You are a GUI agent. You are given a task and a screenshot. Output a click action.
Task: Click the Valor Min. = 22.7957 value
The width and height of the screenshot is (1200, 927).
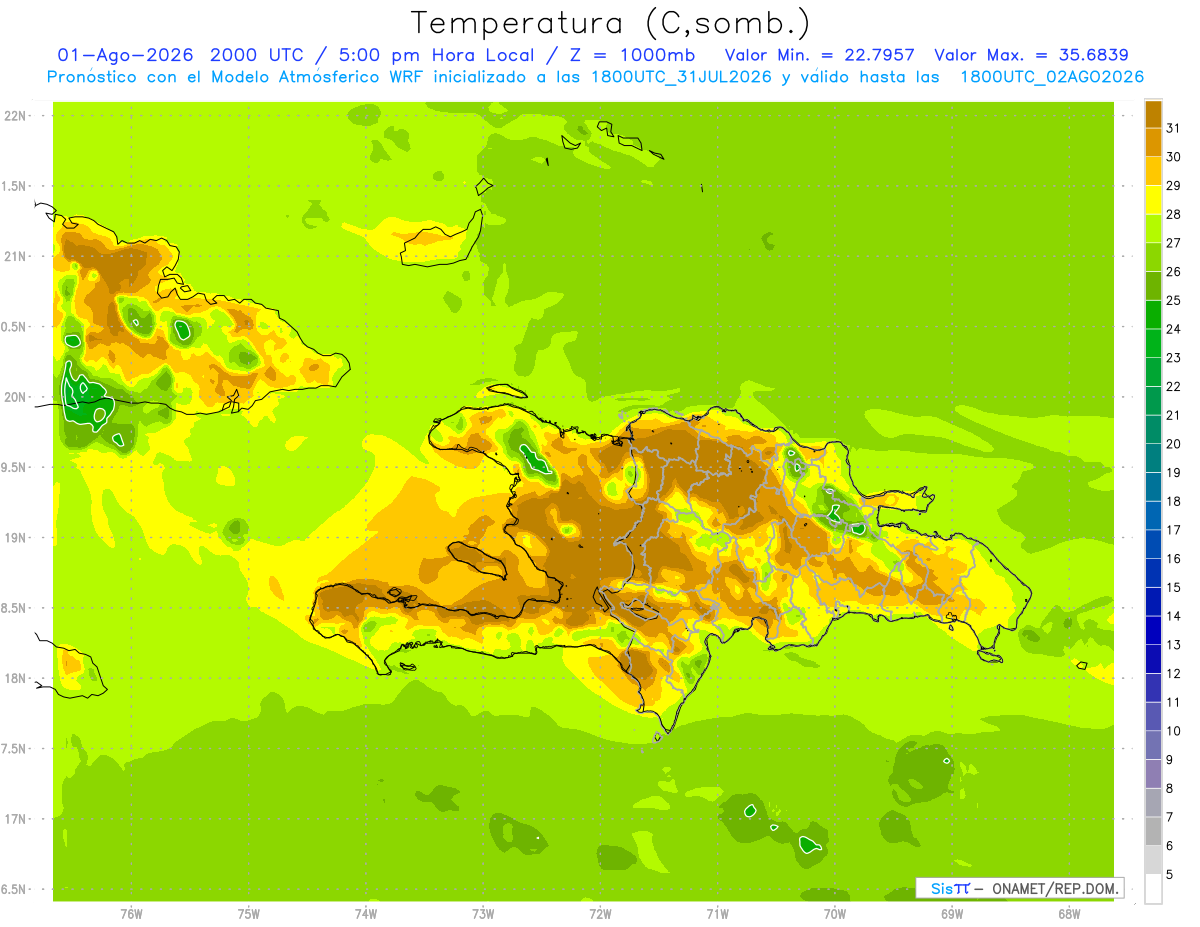(x=820, y=55)
